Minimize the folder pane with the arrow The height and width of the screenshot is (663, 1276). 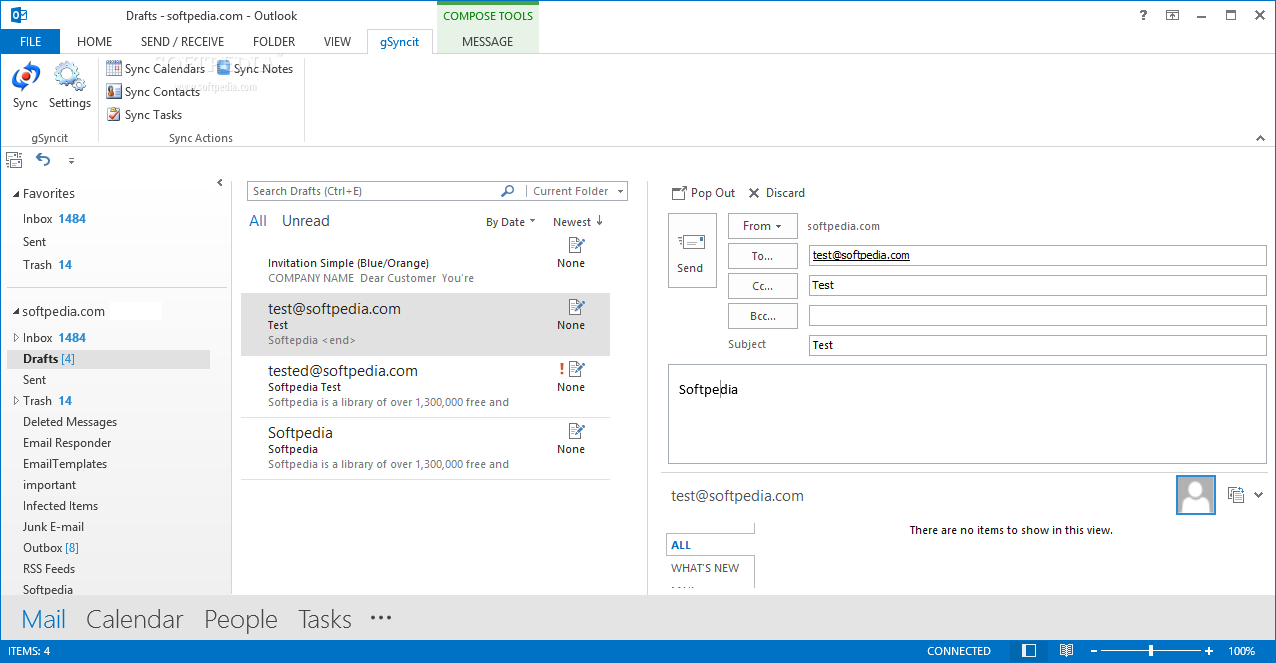coord(220,183)
